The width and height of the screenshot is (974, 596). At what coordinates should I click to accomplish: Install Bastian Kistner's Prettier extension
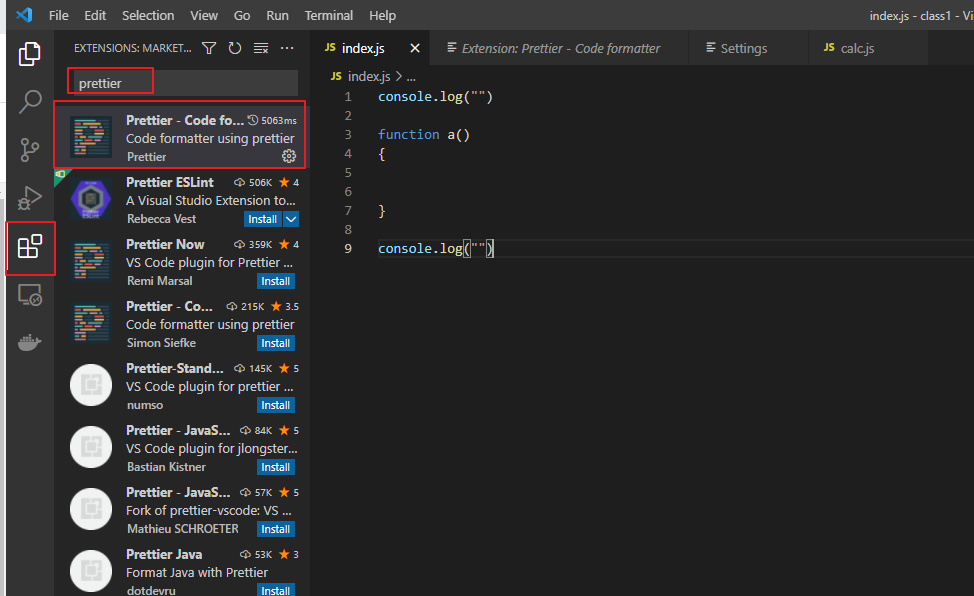click(276, 467)
